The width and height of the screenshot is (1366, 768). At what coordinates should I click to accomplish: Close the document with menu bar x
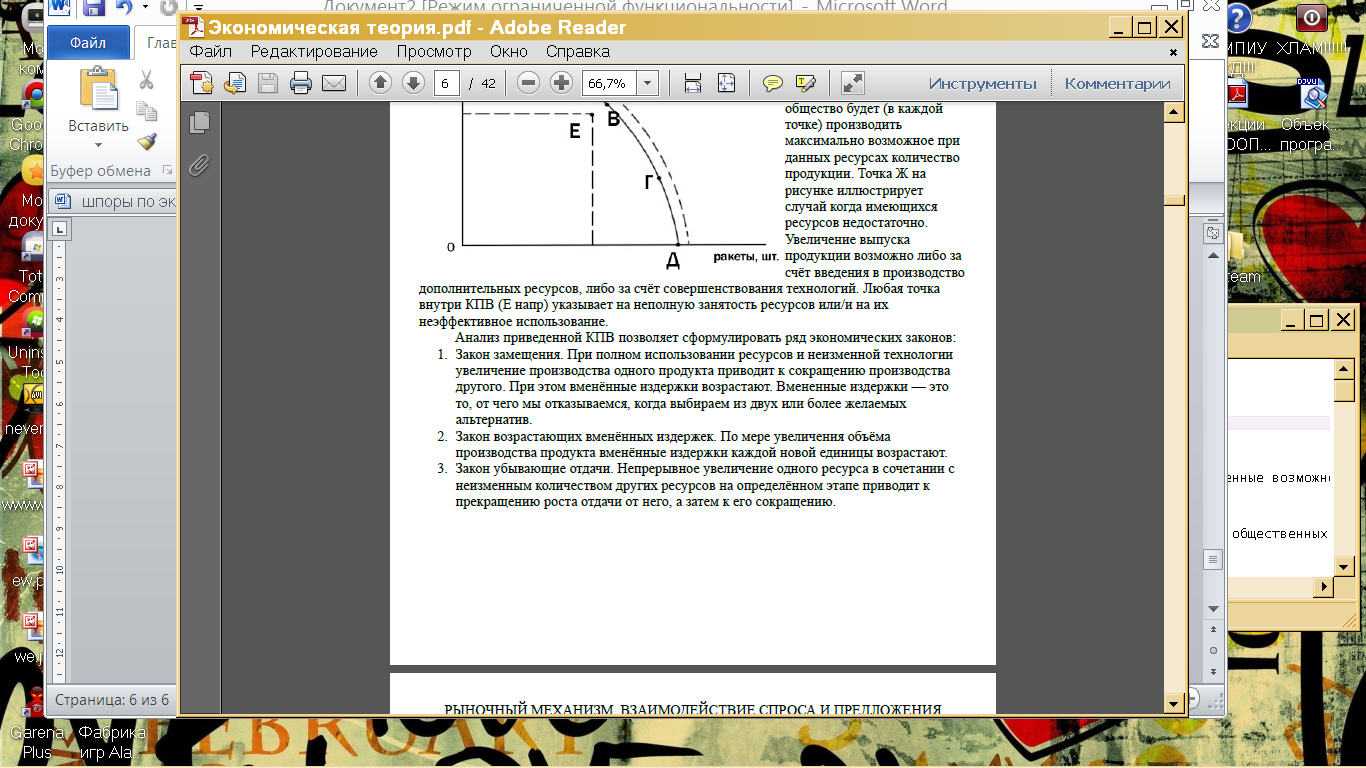pos(1174,52)
